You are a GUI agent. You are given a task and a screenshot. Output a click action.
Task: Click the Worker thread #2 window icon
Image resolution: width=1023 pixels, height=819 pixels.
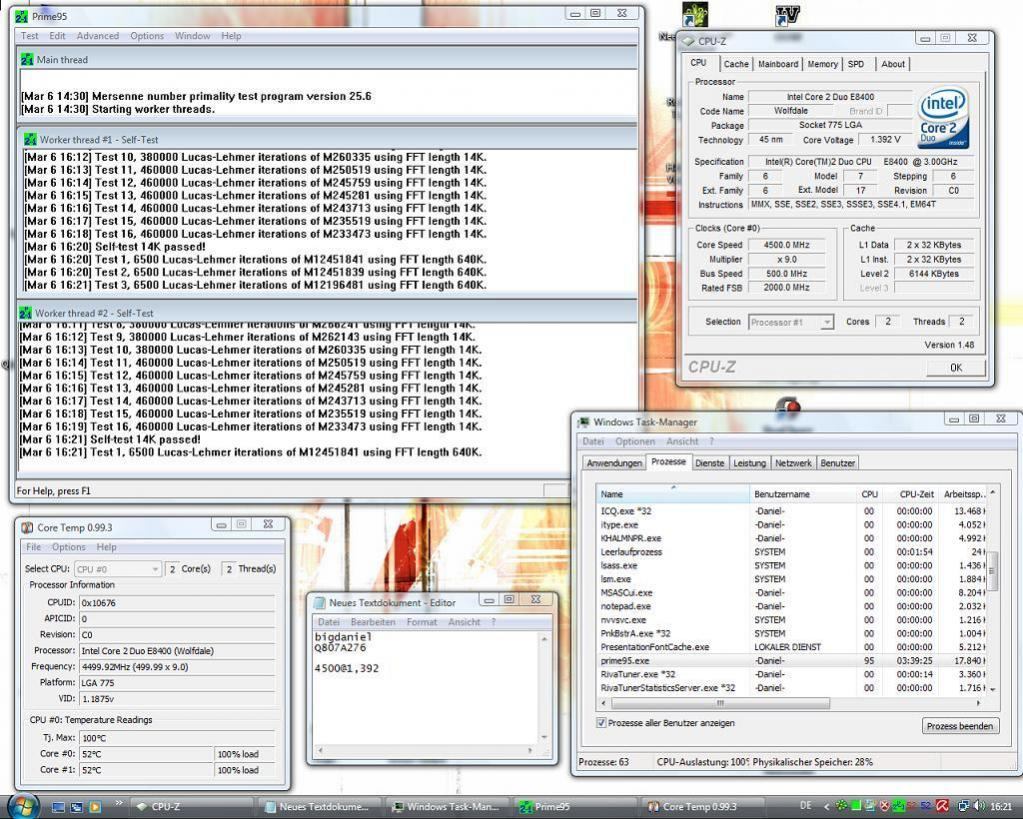pos(25,313)
